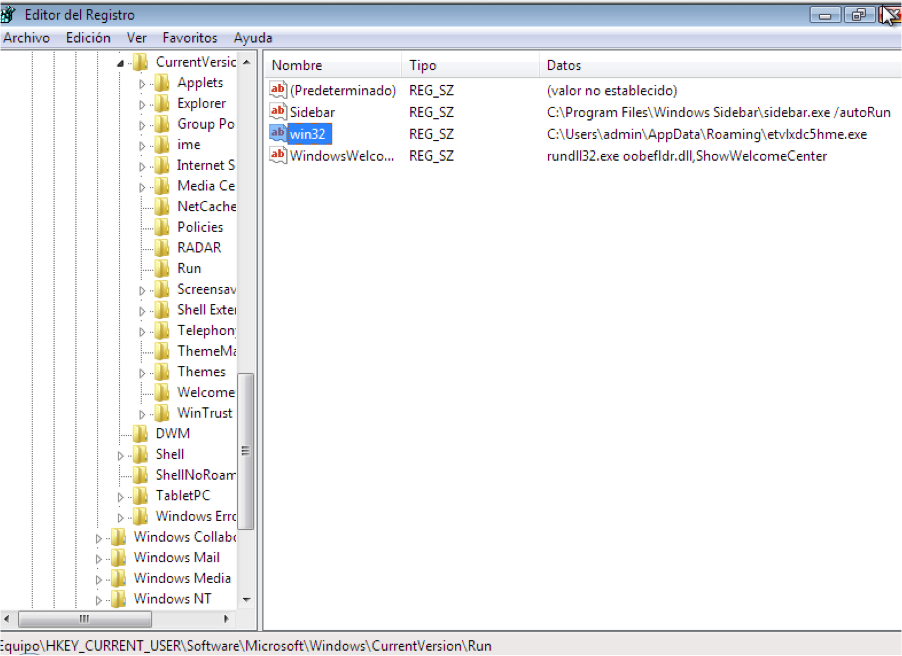Sort by the Nombre column header

tap(334, 66)
